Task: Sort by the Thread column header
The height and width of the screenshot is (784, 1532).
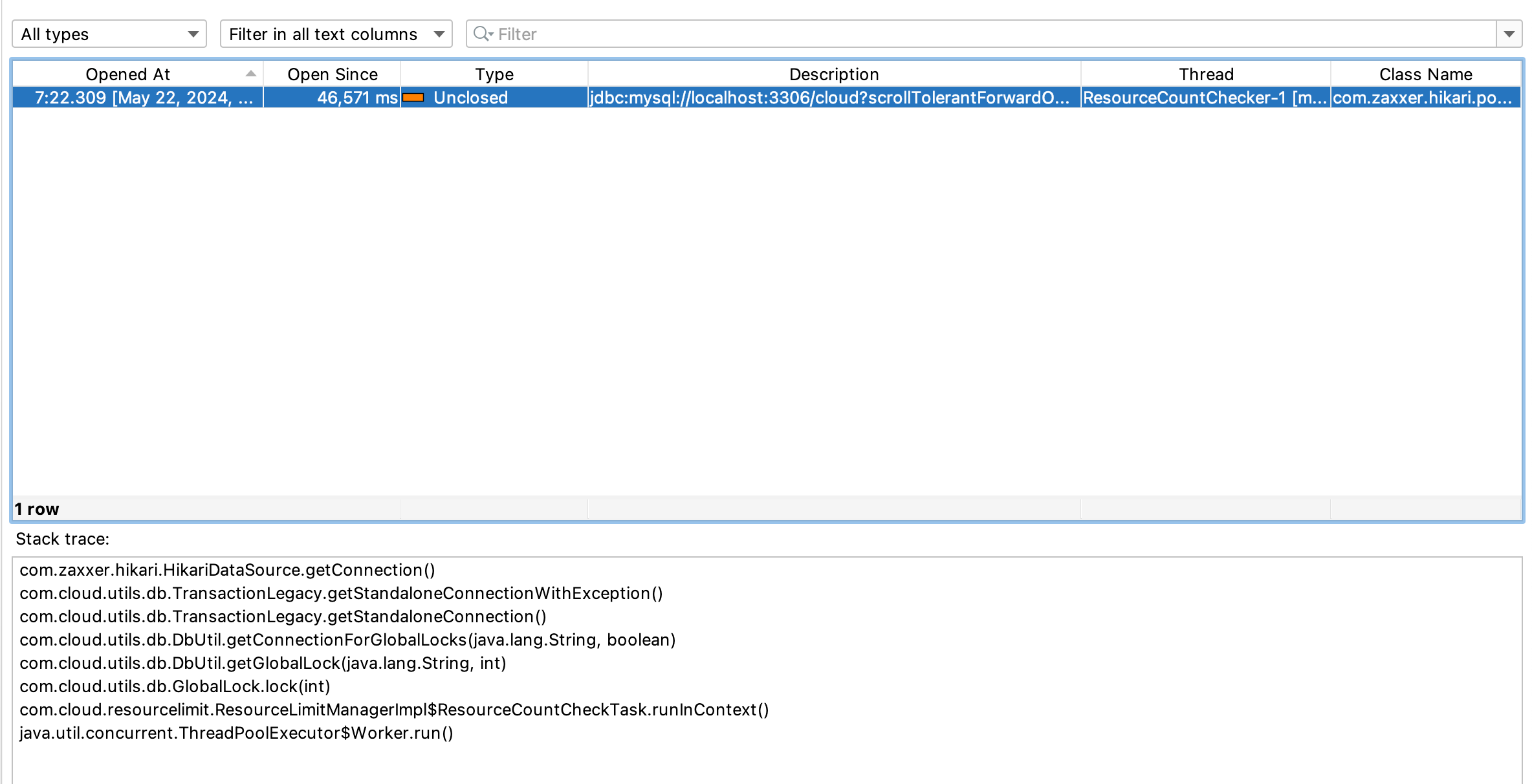Action: pyautogui.click(x=1206, y=74)
